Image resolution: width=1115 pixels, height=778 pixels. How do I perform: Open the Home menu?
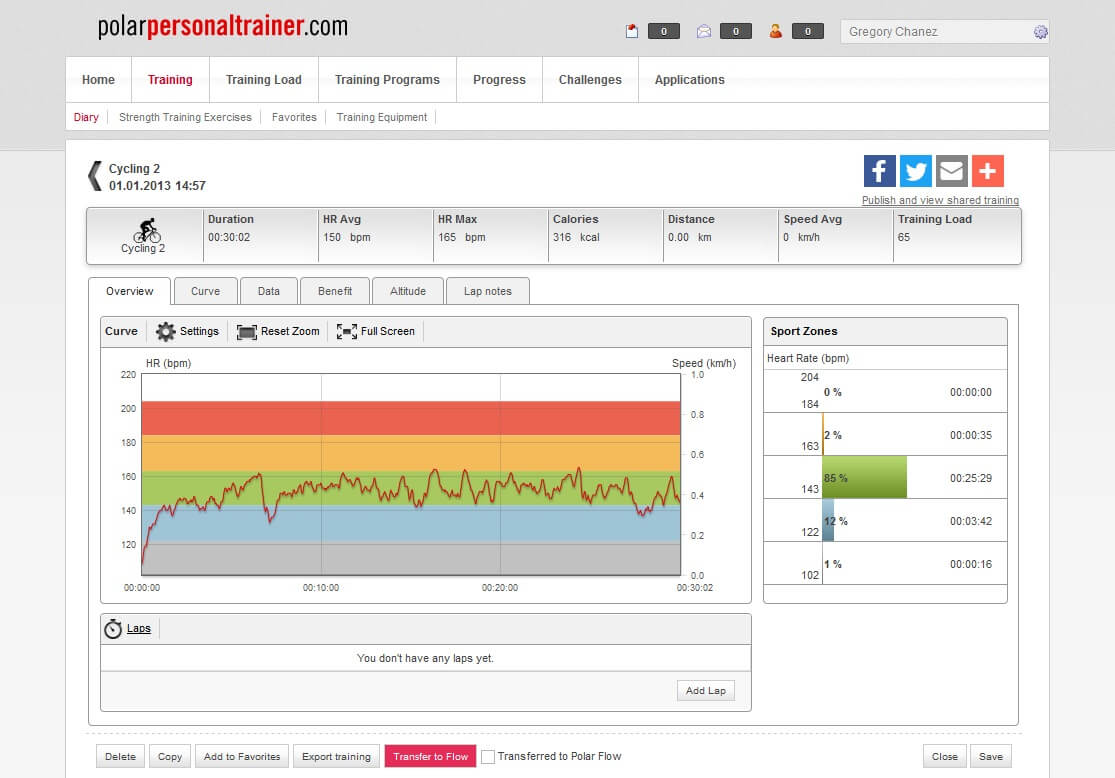[98, 80]
